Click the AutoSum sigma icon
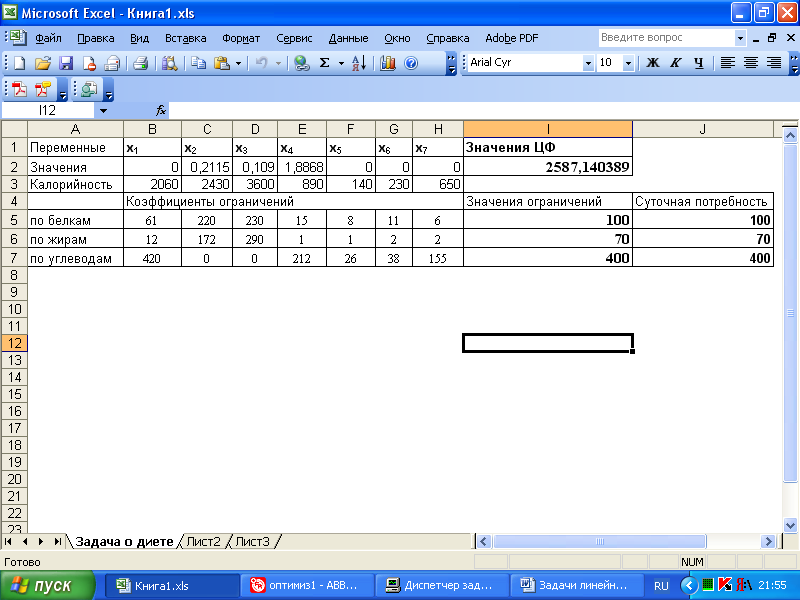Image resolution: width=800 pixels, height=600 pixels. (324, 63)
